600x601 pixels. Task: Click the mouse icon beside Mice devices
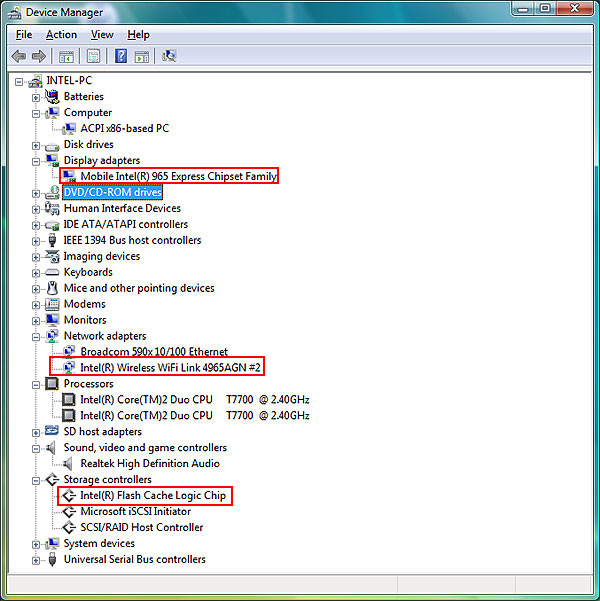tap(52, 288)
